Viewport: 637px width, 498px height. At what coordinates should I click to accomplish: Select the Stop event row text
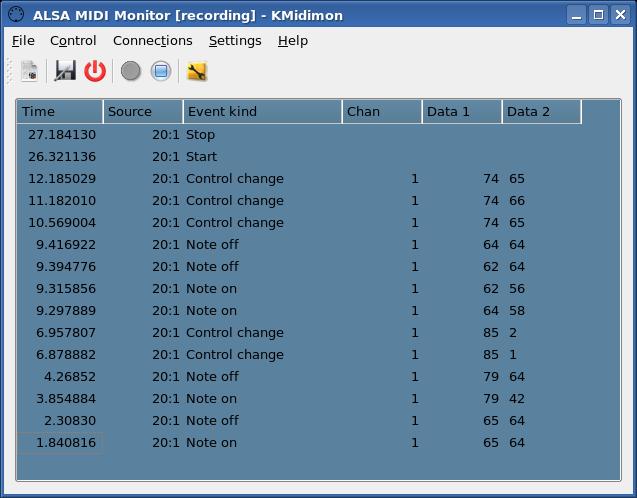[x=200, y=134]
